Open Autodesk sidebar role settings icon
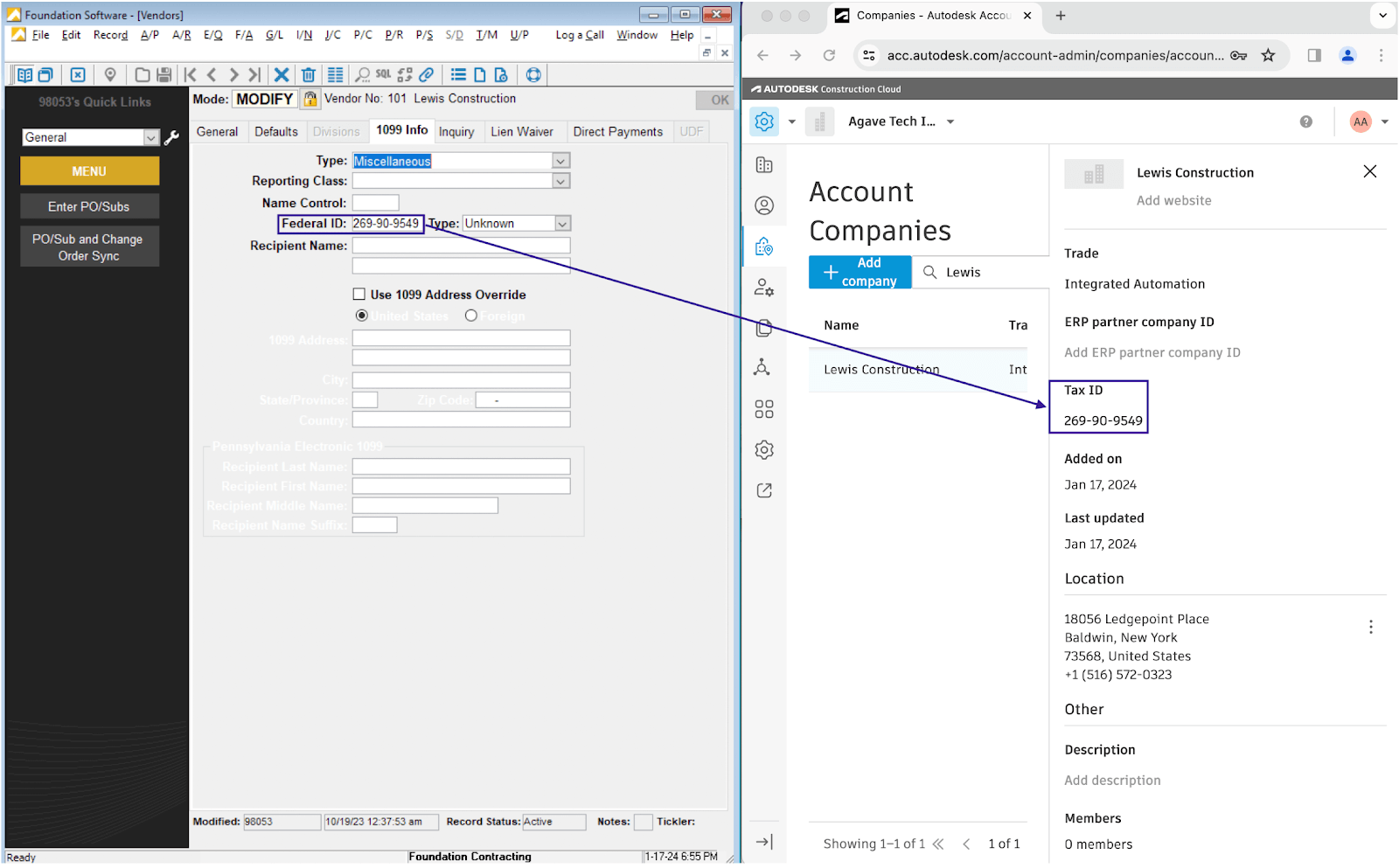Image resolution: width=1399 pixels, height=868 pixels. click(x=764, y=288)
